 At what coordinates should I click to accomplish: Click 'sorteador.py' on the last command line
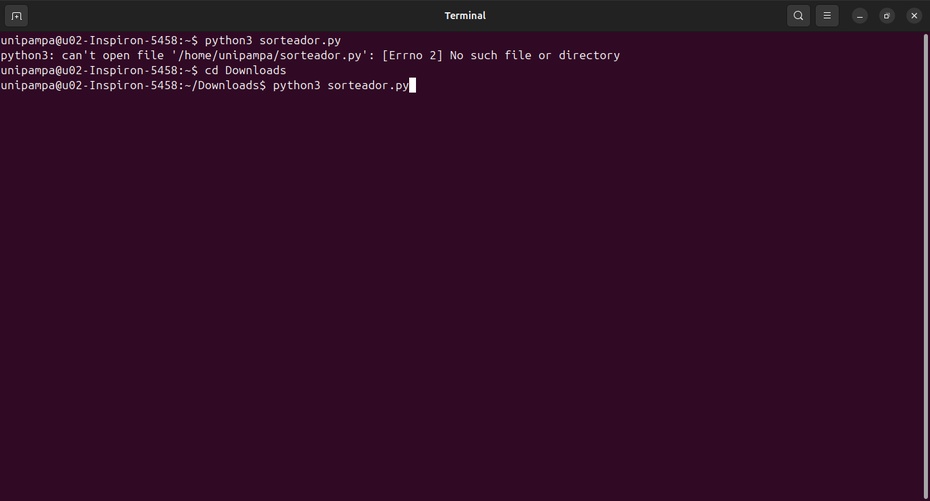(368, 85)
